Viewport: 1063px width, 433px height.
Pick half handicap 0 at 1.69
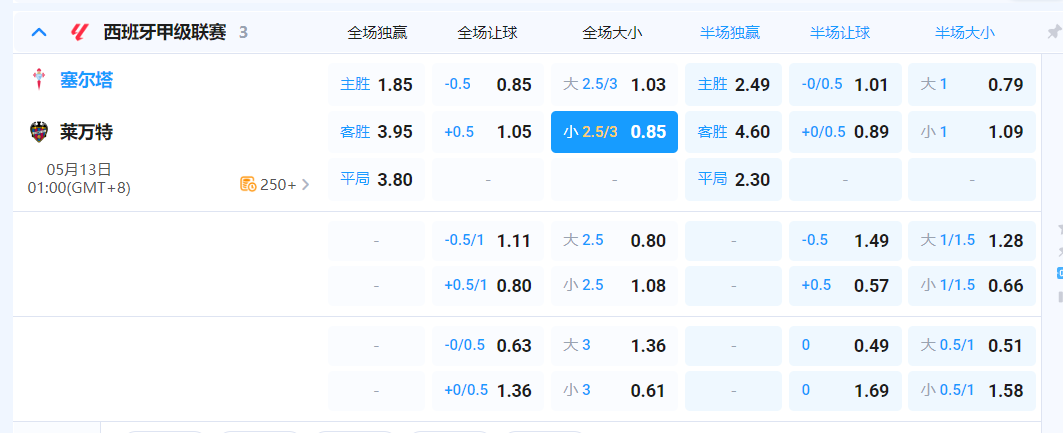pyautogui.click(x=845, y=391)
